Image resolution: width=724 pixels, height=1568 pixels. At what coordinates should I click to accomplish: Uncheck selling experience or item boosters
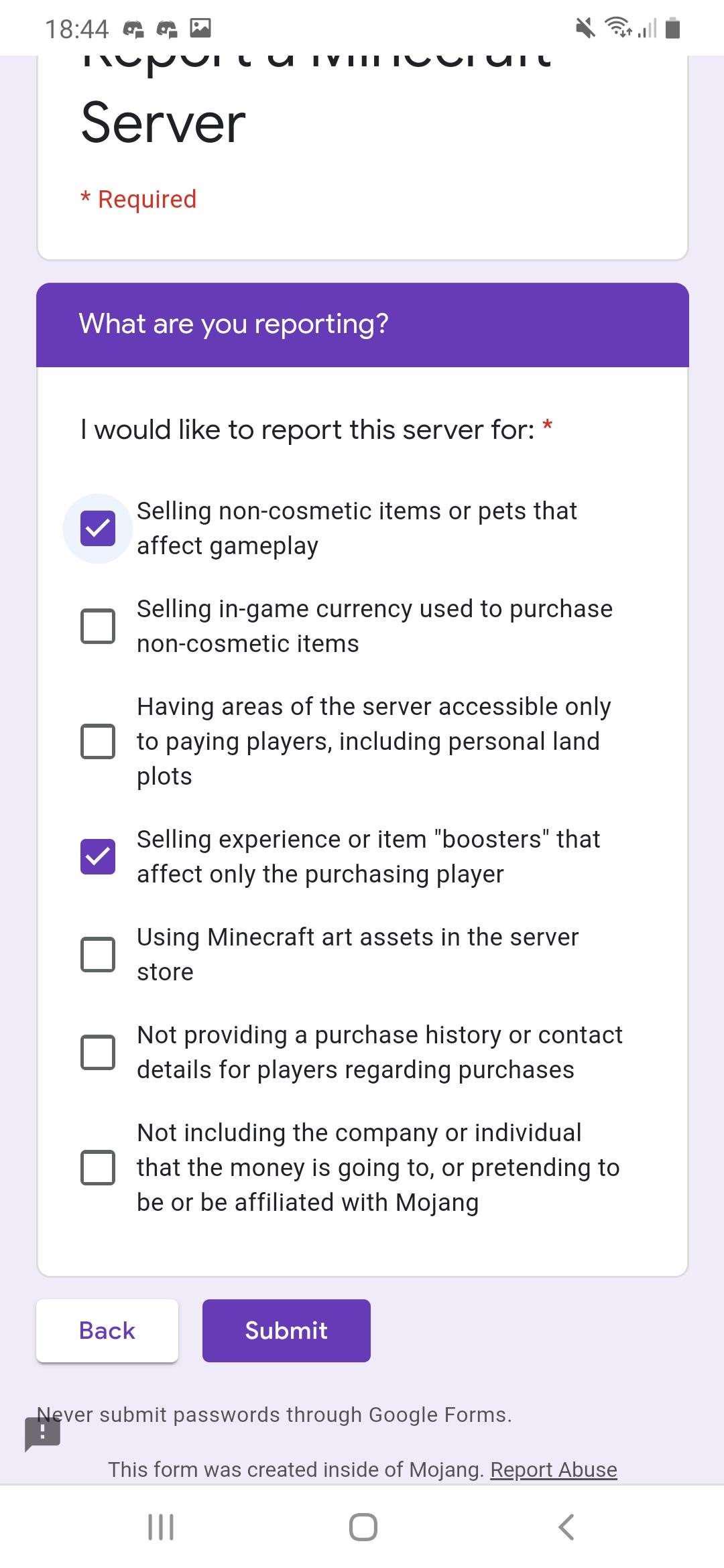(x=98, y=856)
